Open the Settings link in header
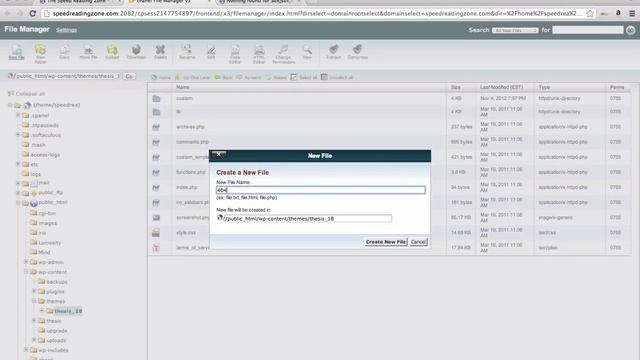Image resolution: width=640 pixels, height=360 pixels. (67, 30)
